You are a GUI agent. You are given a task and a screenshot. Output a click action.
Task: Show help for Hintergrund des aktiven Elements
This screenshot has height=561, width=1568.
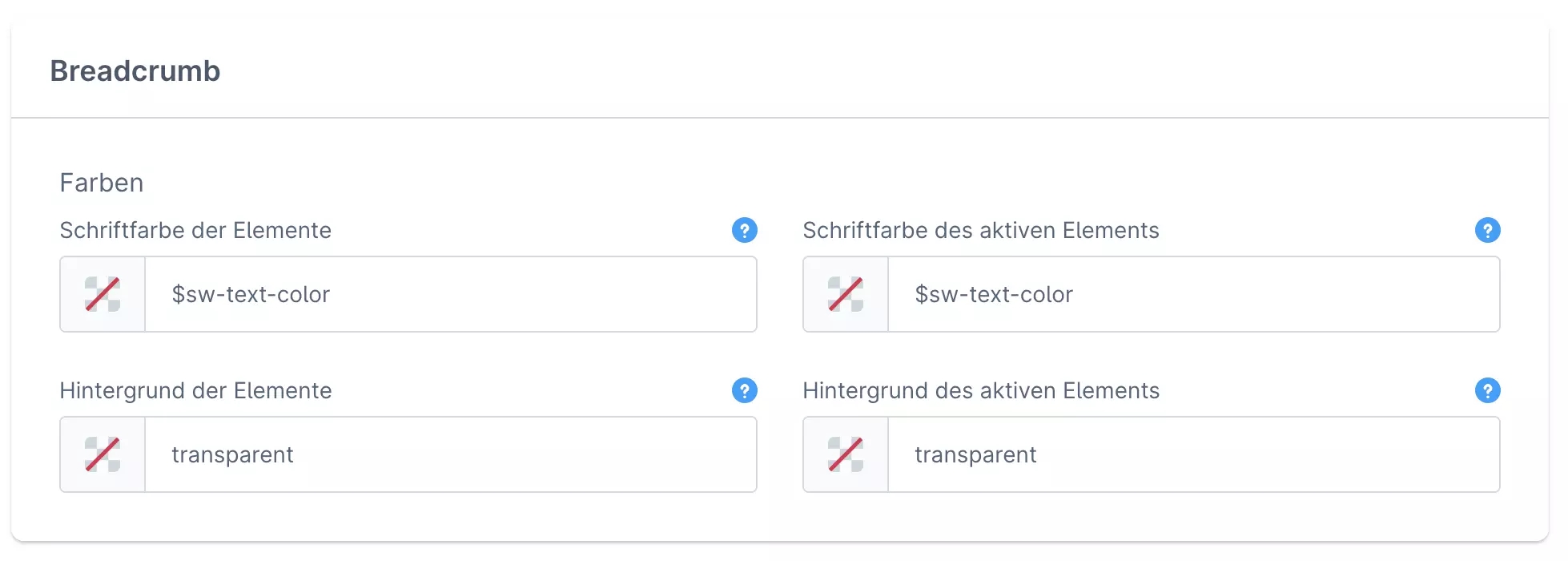point(1487,391)
